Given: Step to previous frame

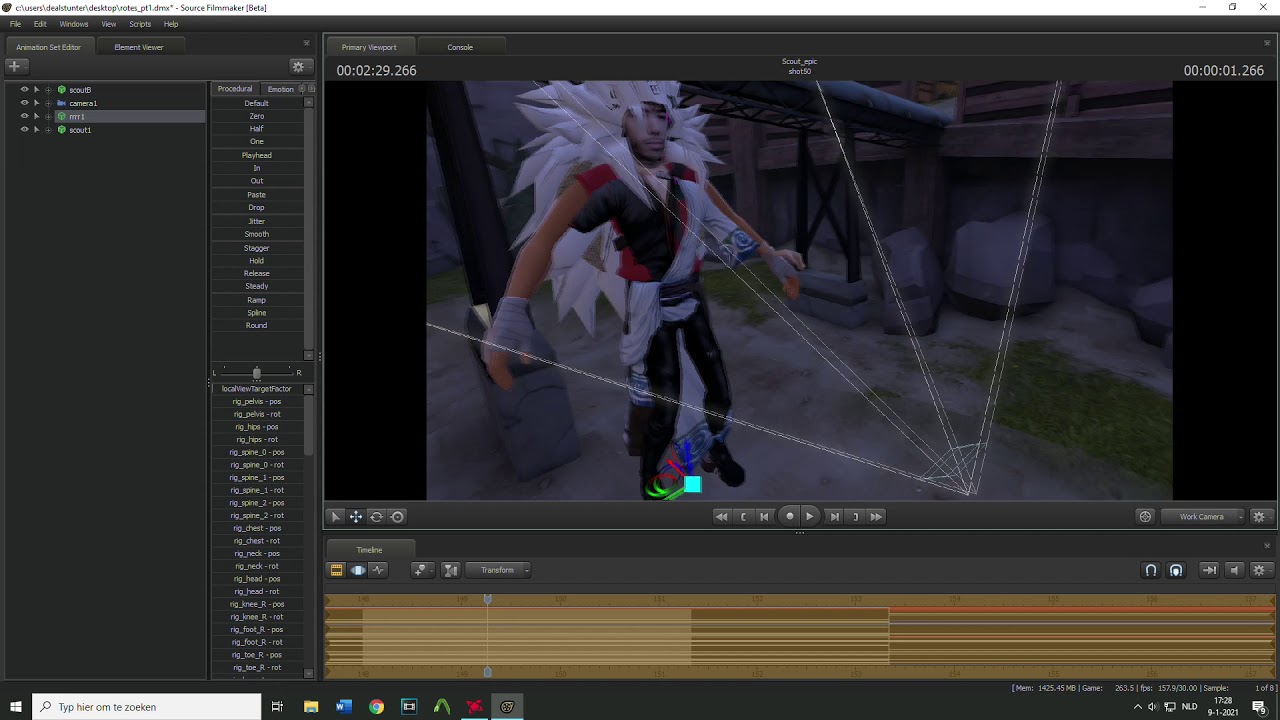Looking at the screenshot, I should click(765, 517).
